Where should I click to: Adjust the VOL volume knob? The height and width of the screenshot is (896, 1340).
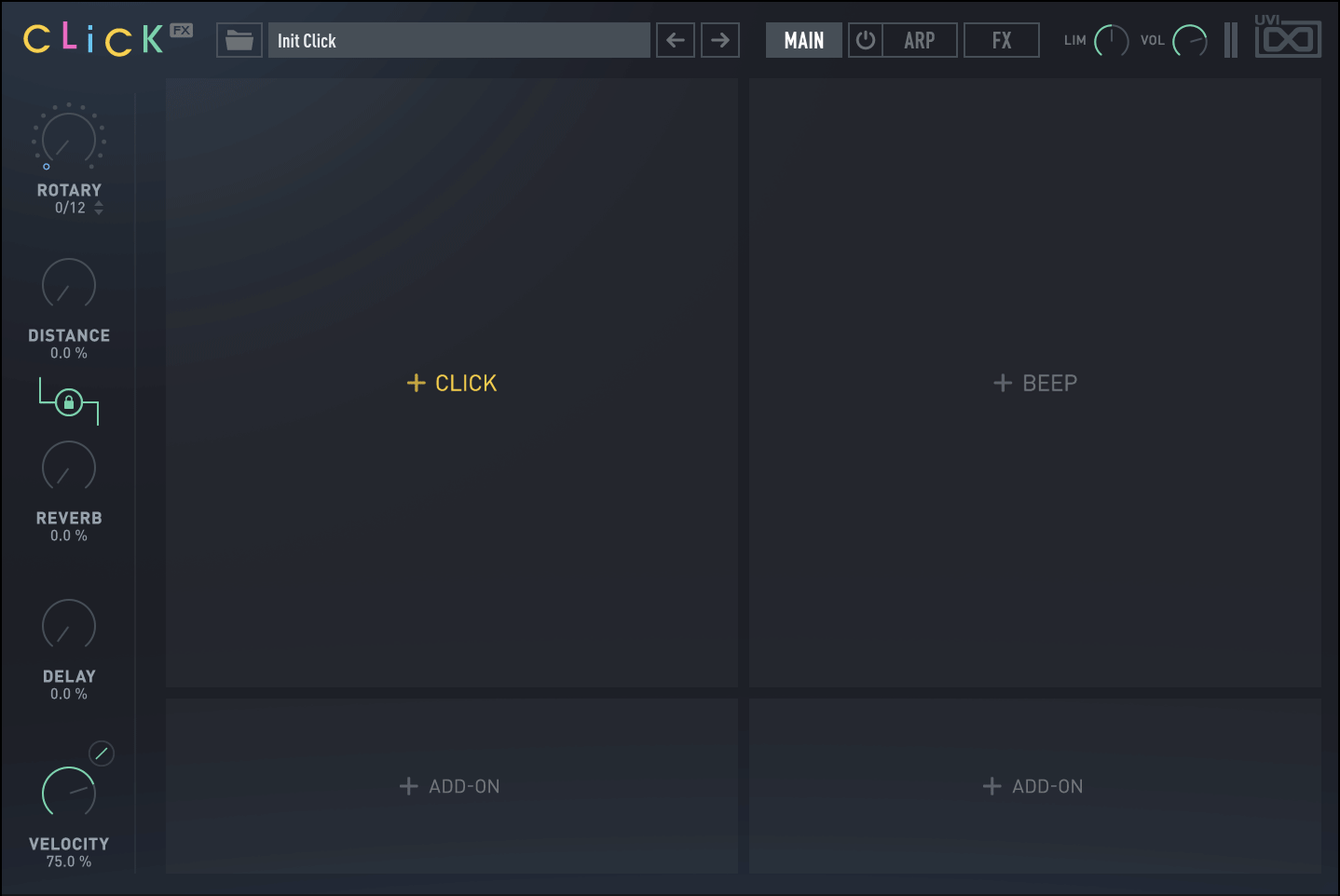pos(1190,40)
